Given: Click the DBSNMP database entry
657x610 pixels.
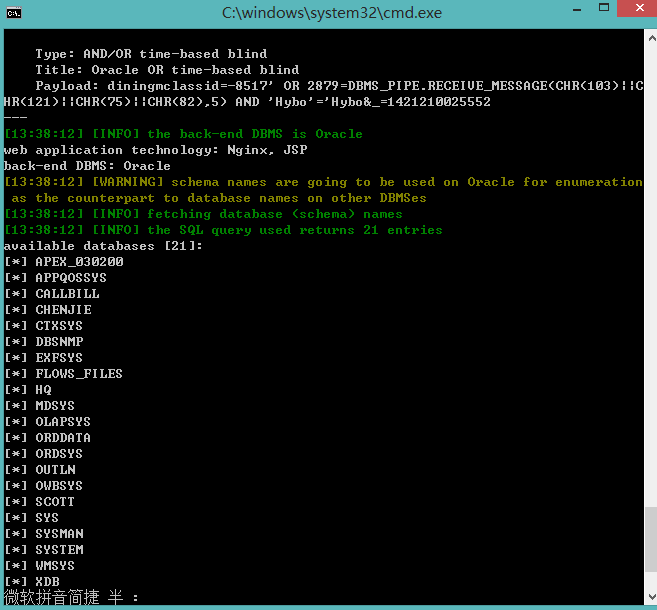Looking at the screenshot, I should [44, 341].
